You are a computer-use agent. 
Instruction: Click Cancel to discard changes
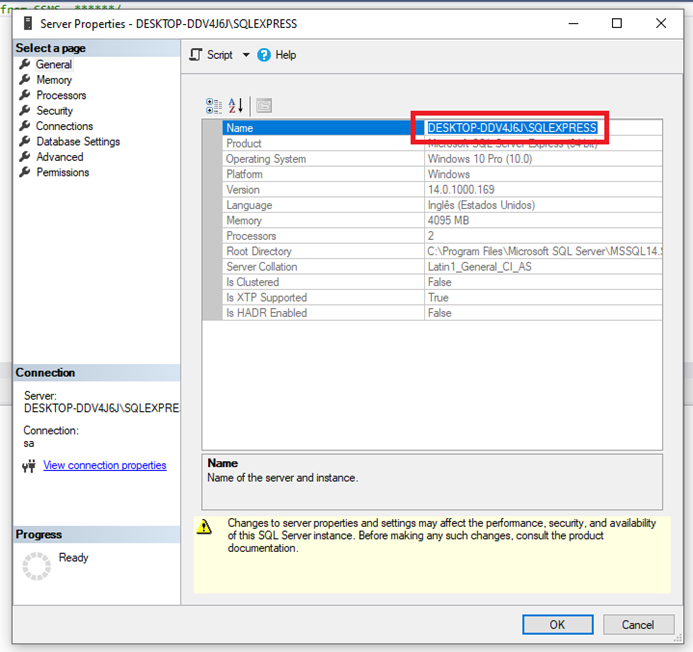(x=638, y=625)
